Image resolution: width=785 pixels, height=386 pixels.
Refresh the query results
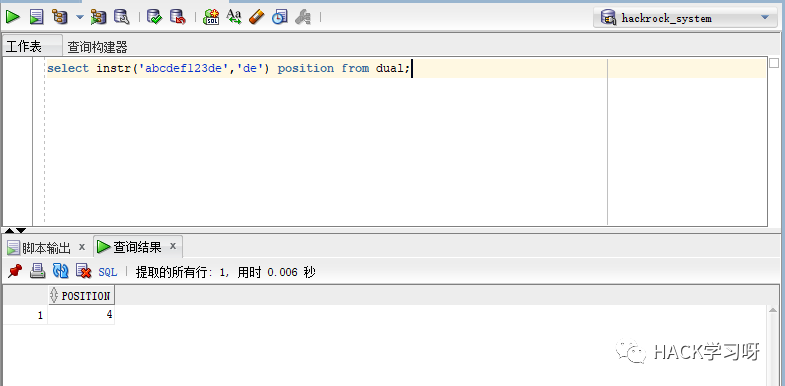61,272
